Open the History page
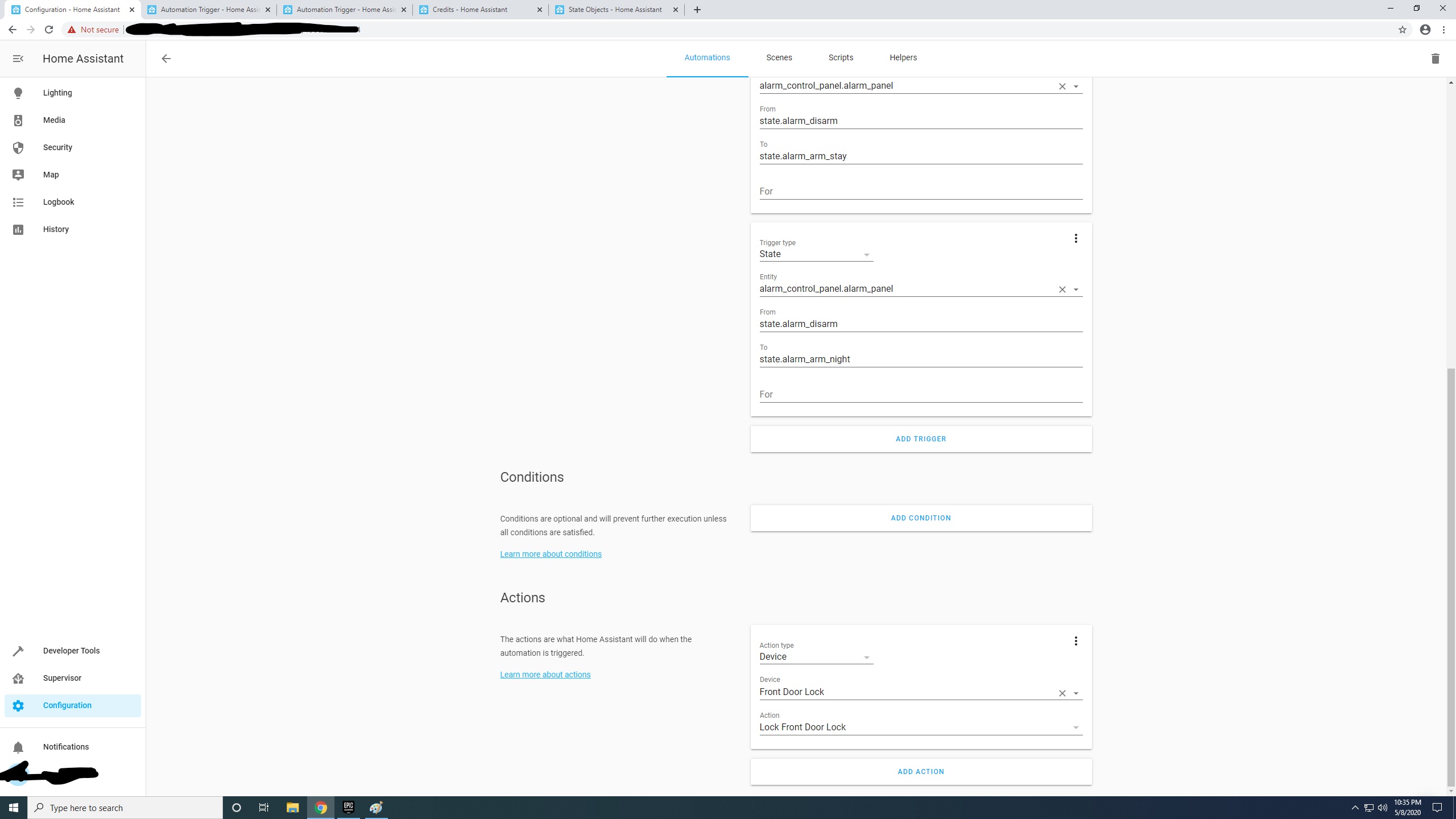The image size is (1456, 819). pyautogui.click(x=56, y=229)
